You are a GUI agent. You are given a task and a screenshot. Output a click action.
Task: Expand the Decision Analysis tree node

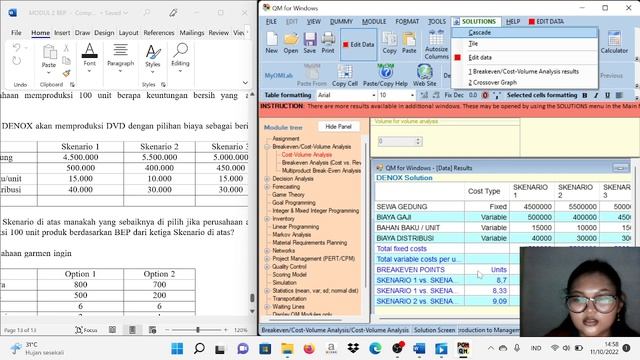click(267, 179)
